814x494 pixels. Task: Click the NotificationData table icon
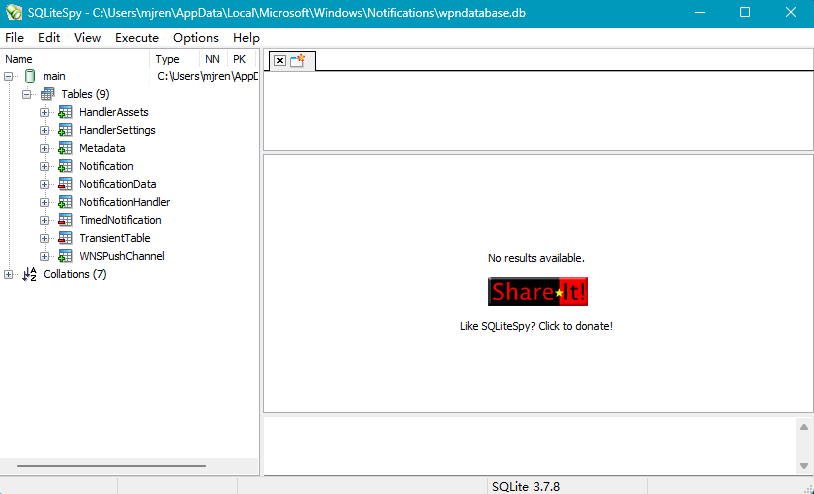(65, 184)
